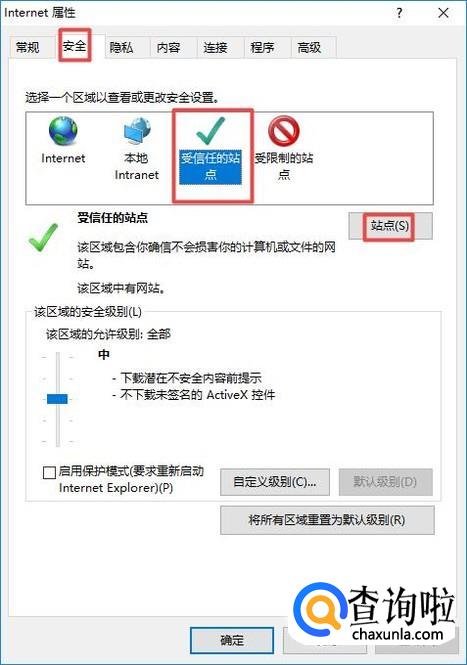Switch to the 高级 tab
The image size is (467, 665).
pyautogui.click(x=309, y=47)
